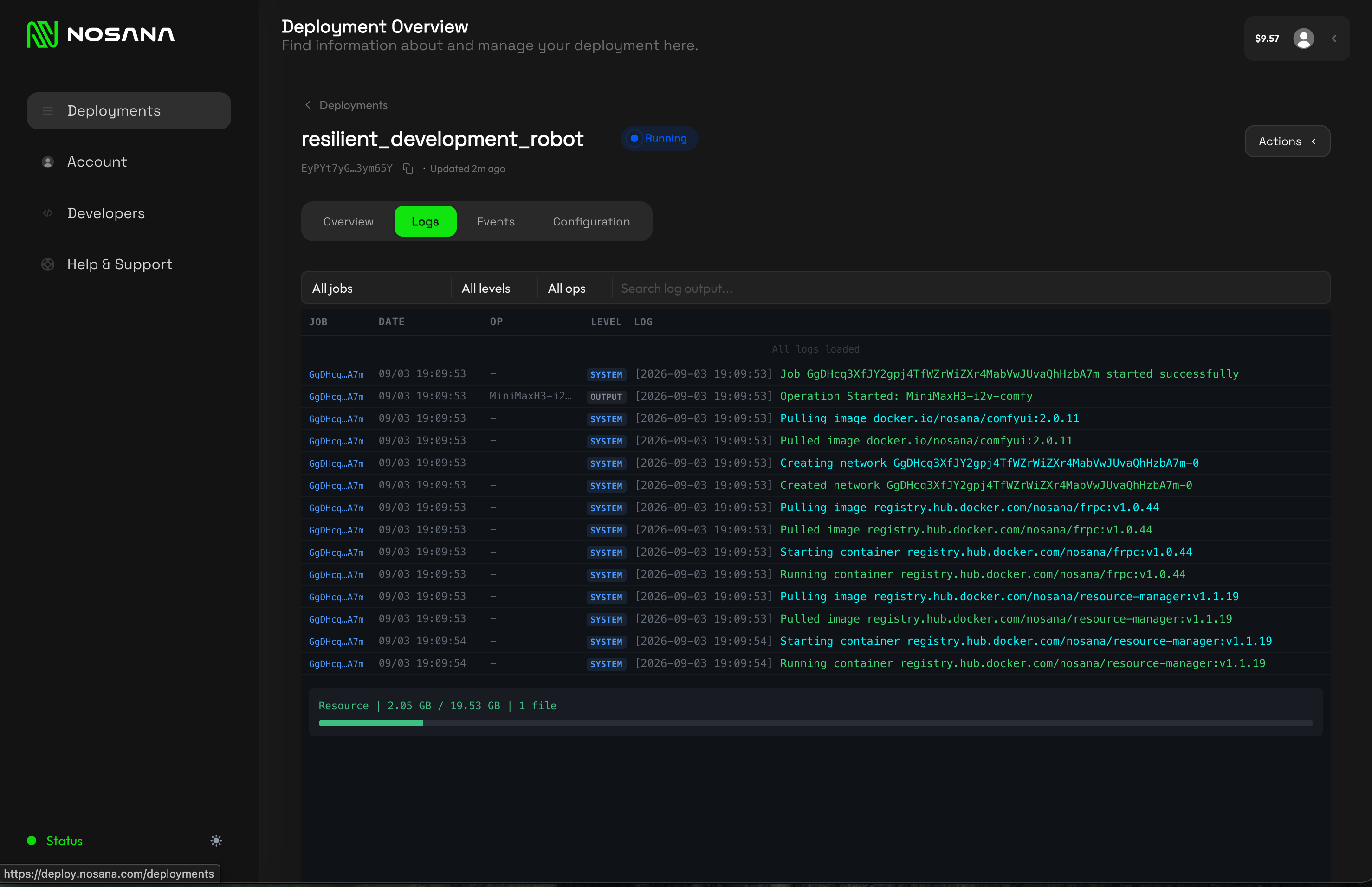The image size is (1372, 887).
Task: Click the DATE column header
Action: coord(391,321)
